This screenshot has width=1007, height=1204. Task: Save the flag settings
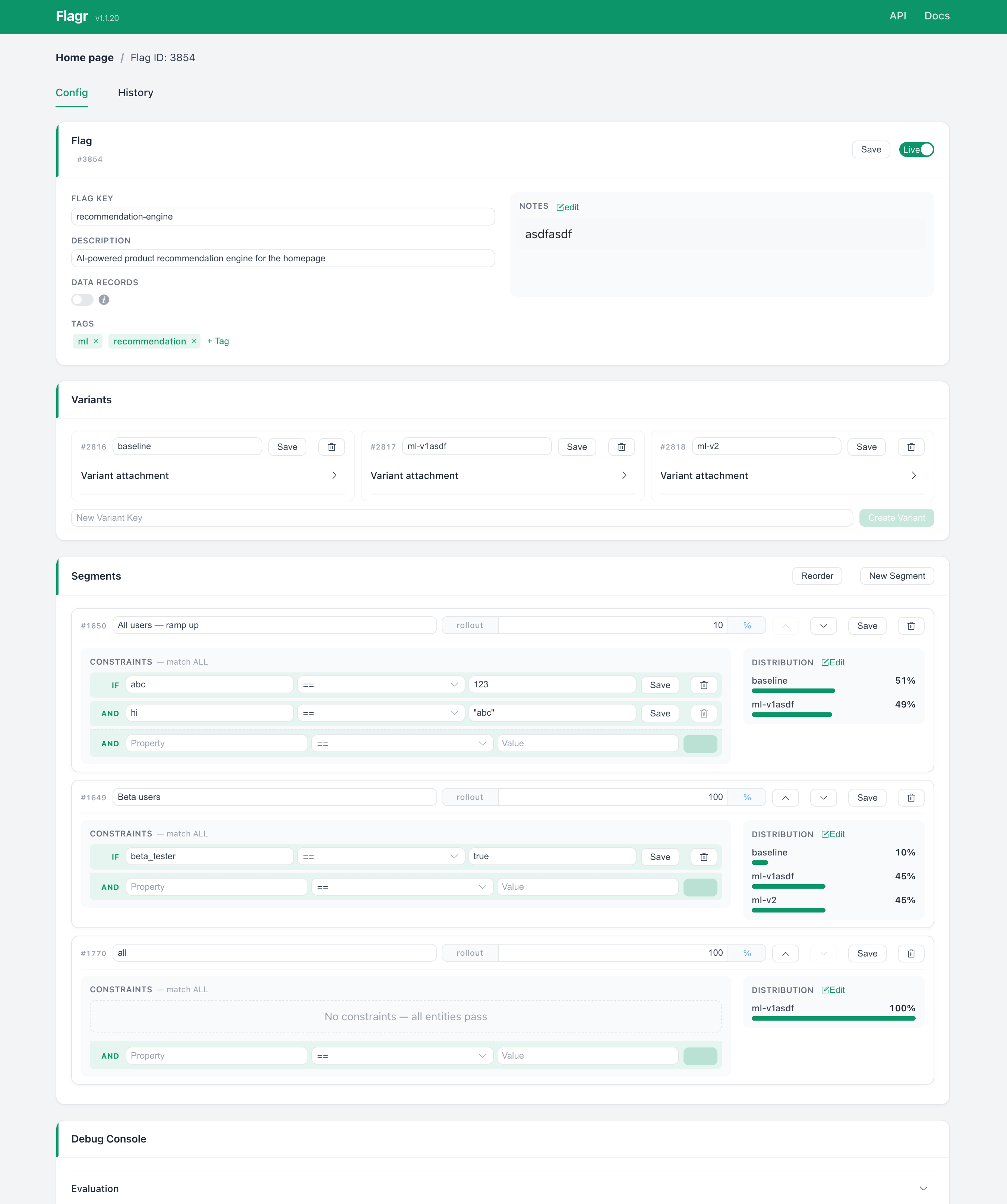[871, 149]
